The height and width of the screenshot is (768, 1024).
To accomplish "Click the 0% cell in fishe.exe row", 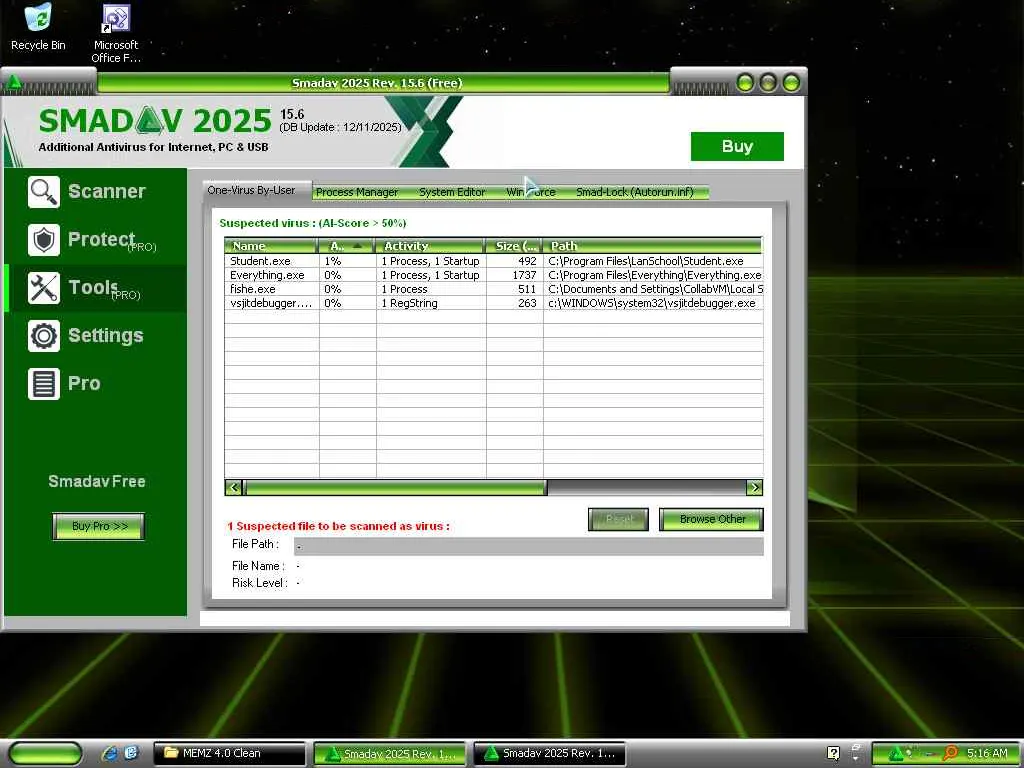I will click(x=333, y=289).
